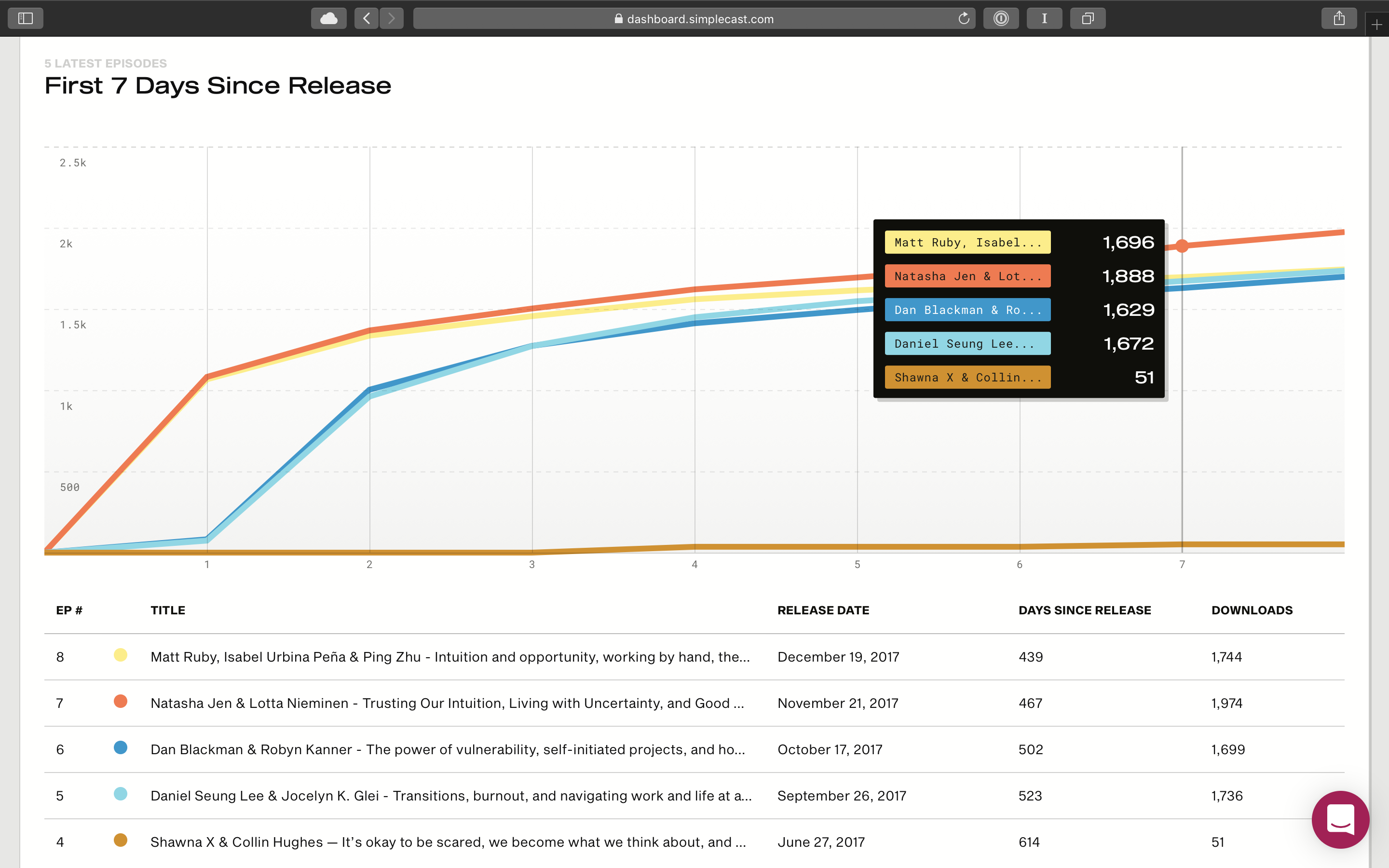Click the Matt Ruby tooltip legend label
Screen dimensions: 1389x868
pos(967,242)
